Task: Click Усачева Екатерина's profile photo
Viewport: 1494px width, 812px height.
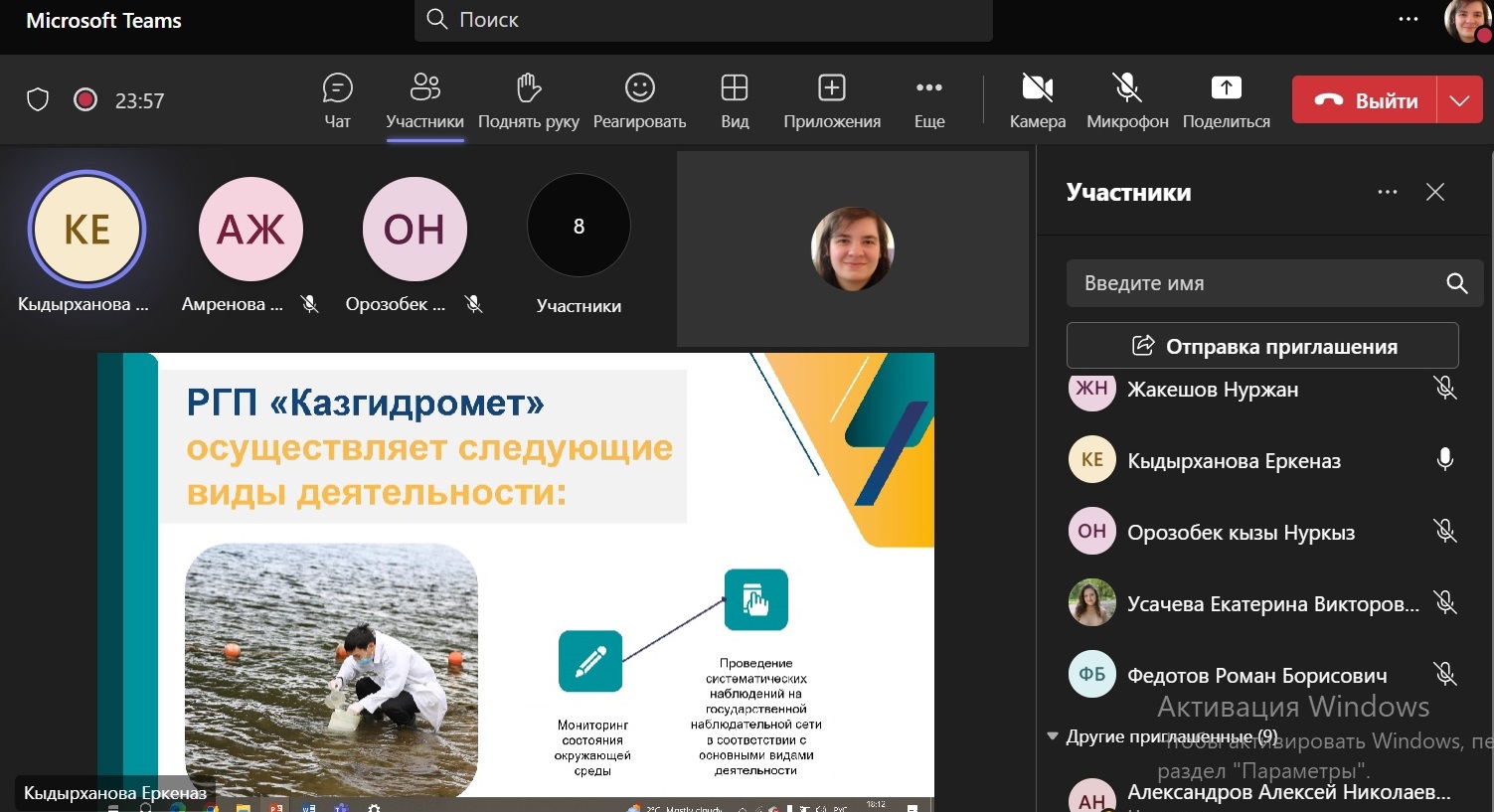Action: (1091, 602)
